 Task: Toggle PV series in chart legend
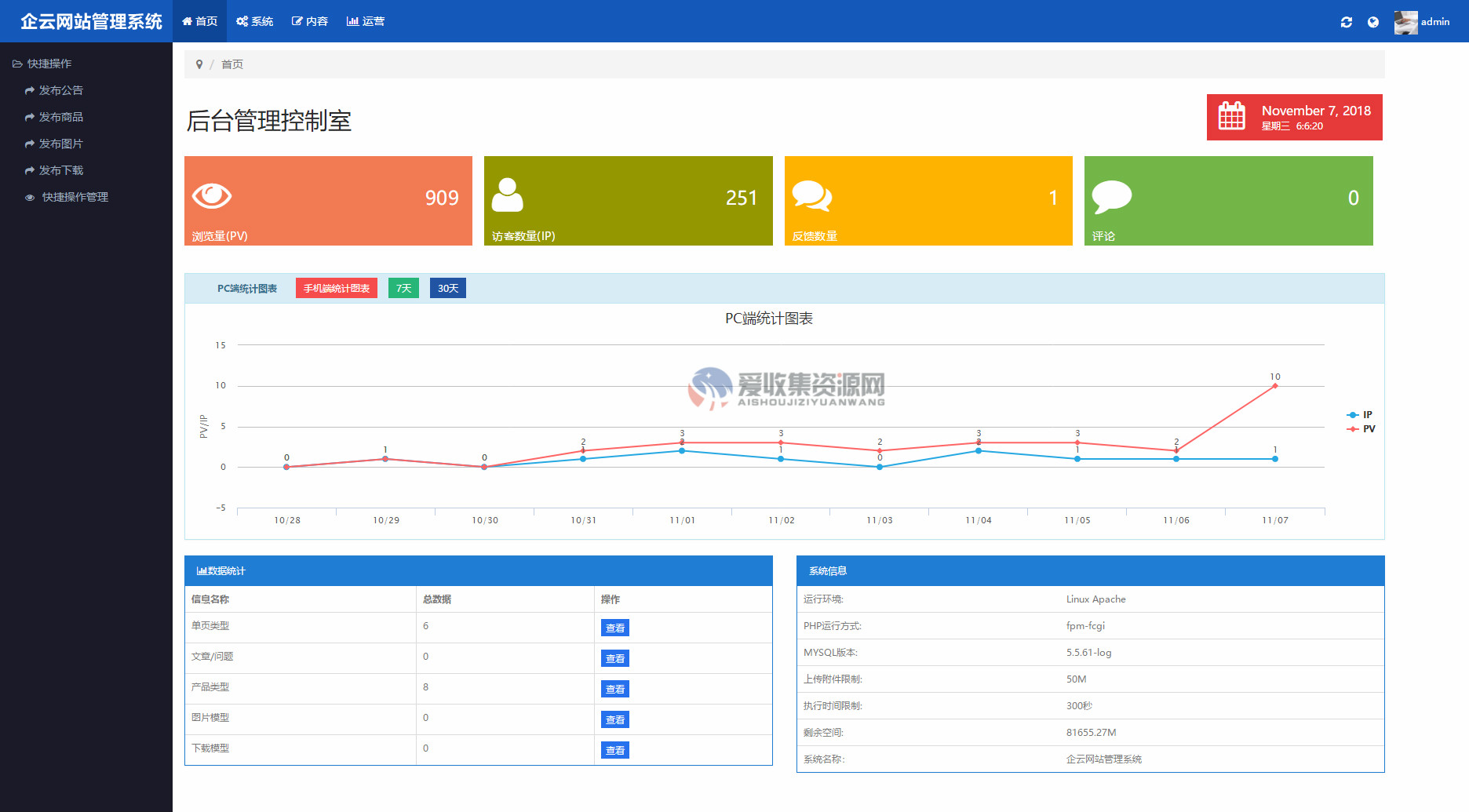(1361, 429)
